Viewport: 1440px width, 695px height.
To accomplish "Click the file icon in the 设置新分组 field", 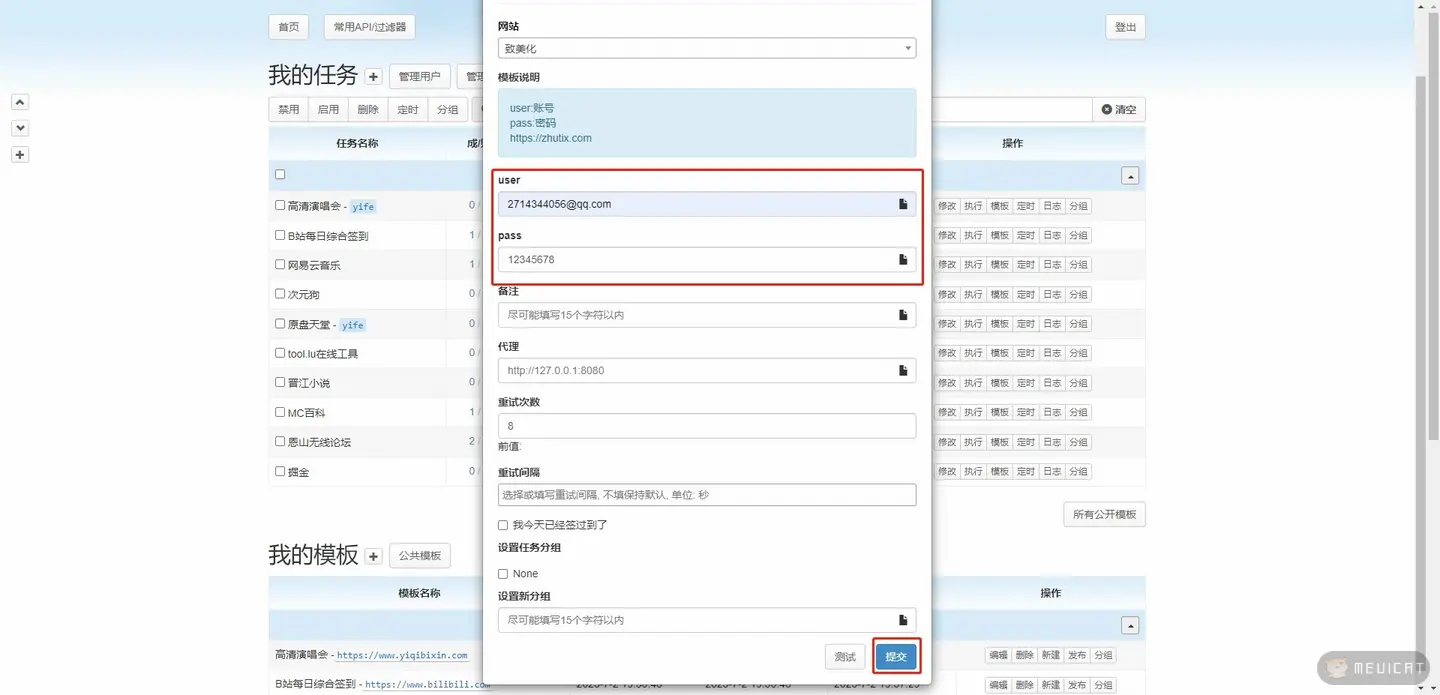I will click(902, 620).
